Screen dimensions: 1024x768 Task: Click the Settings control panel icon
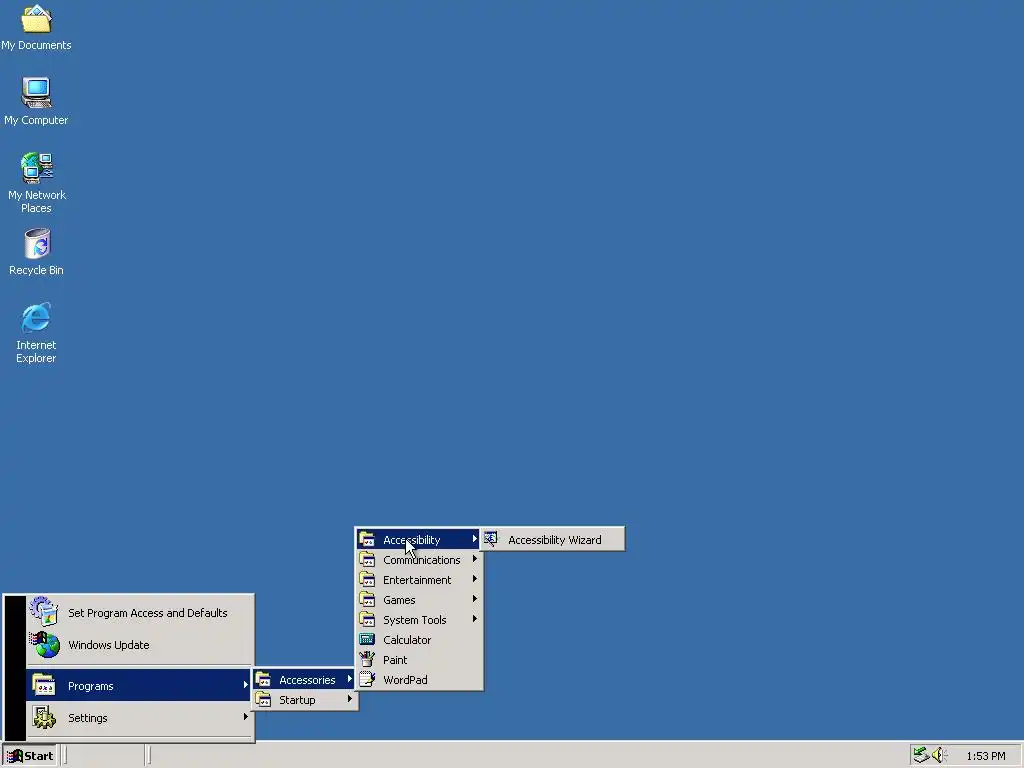click(44, 717)
